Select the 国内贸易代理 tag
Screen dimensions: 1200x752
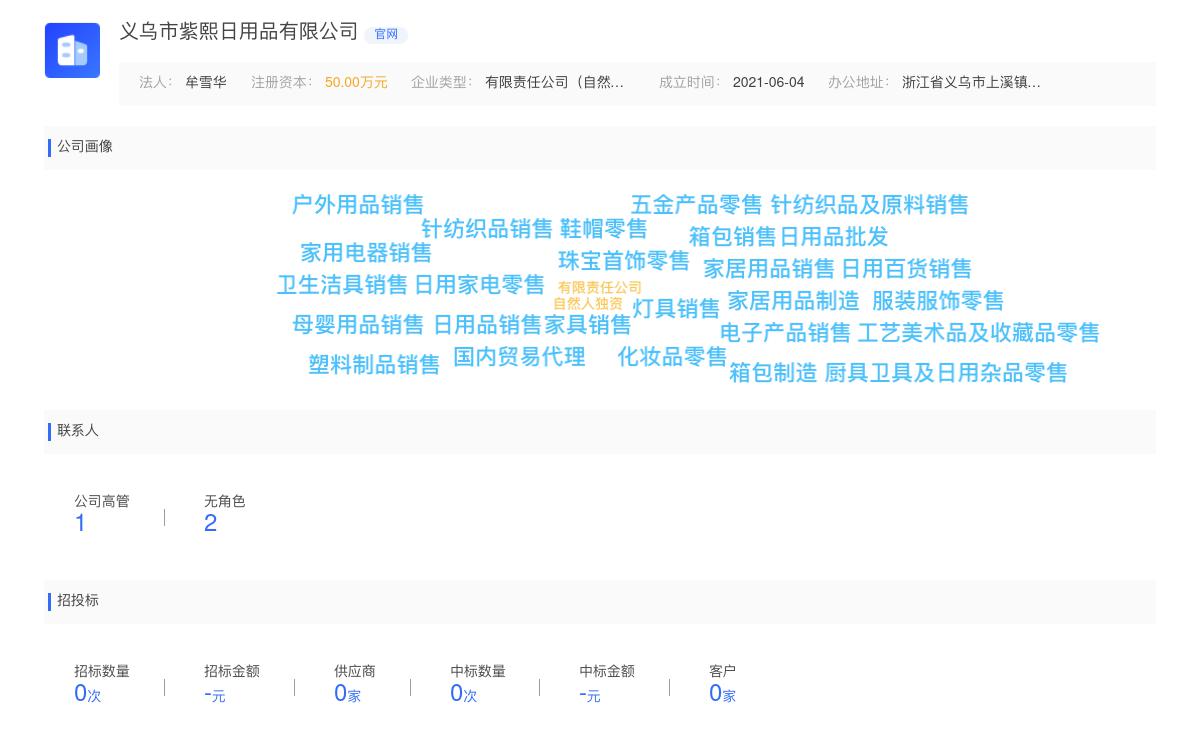pos(519,357)
